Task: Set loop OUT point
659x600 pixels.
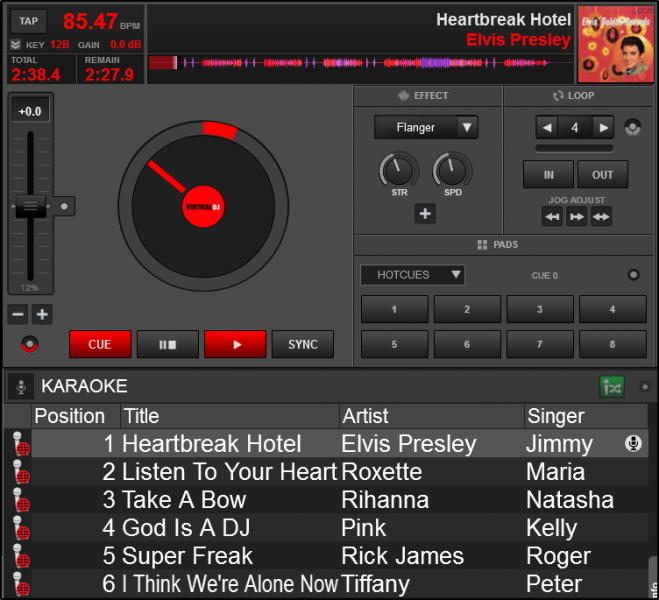Action: pyautogui.click(x=603, y=174)
